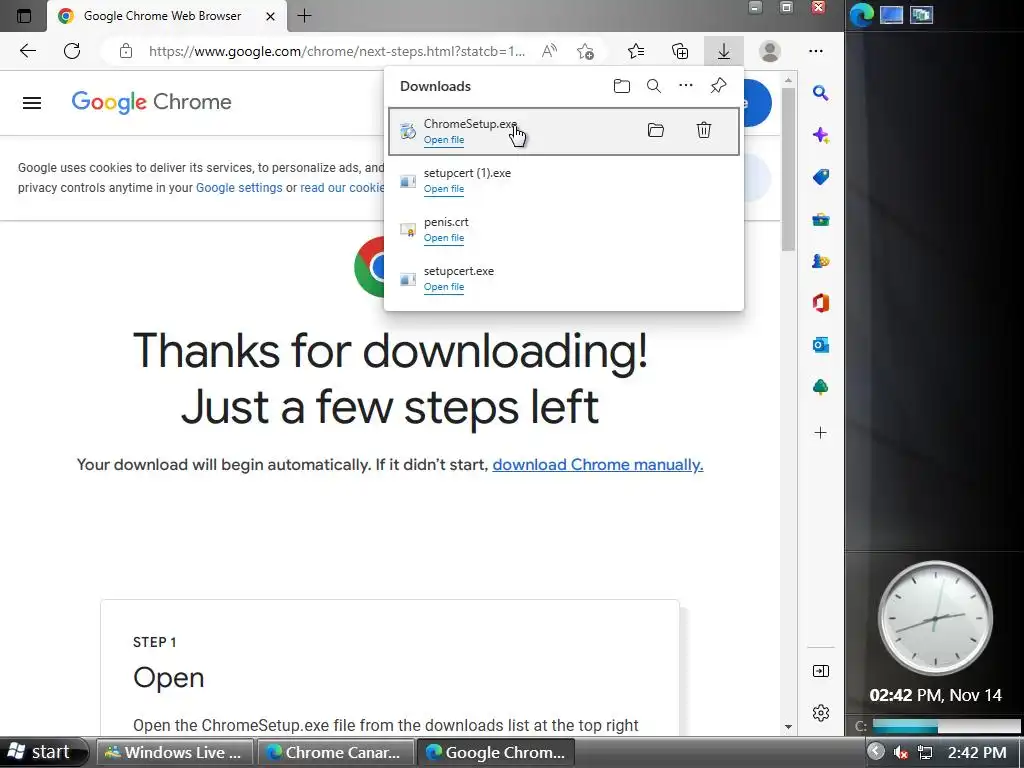Open sidebar Games icon
The image size is (1024, 768).
point(821,261)
